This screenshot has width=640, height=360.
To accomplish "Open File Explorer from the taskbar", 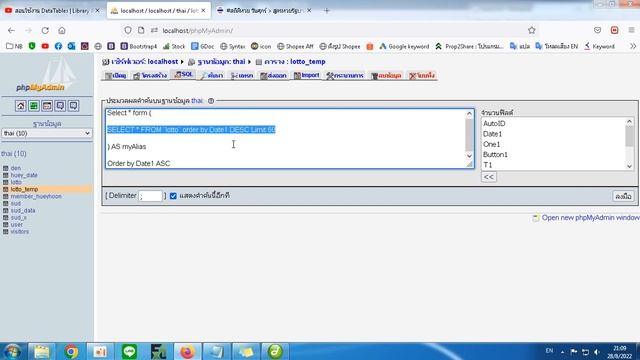I will tap(42, 351).
